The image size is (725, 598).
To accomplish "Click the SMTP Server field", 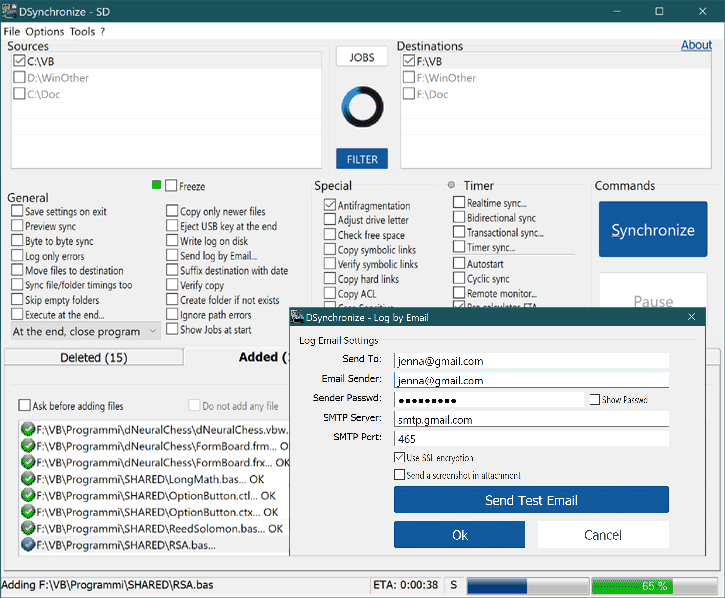I will [531, 419].
